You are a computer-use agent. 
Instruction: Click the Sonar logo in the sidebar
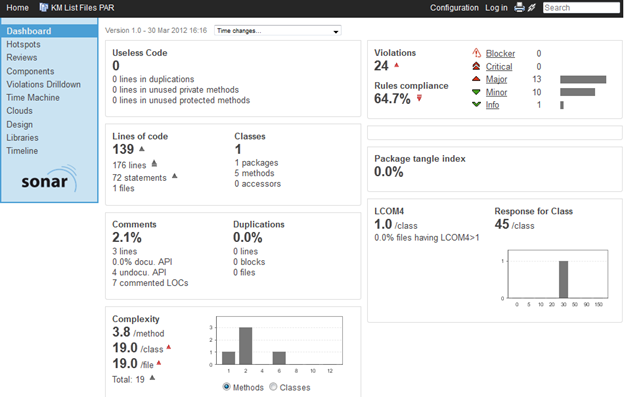point(49,179)
